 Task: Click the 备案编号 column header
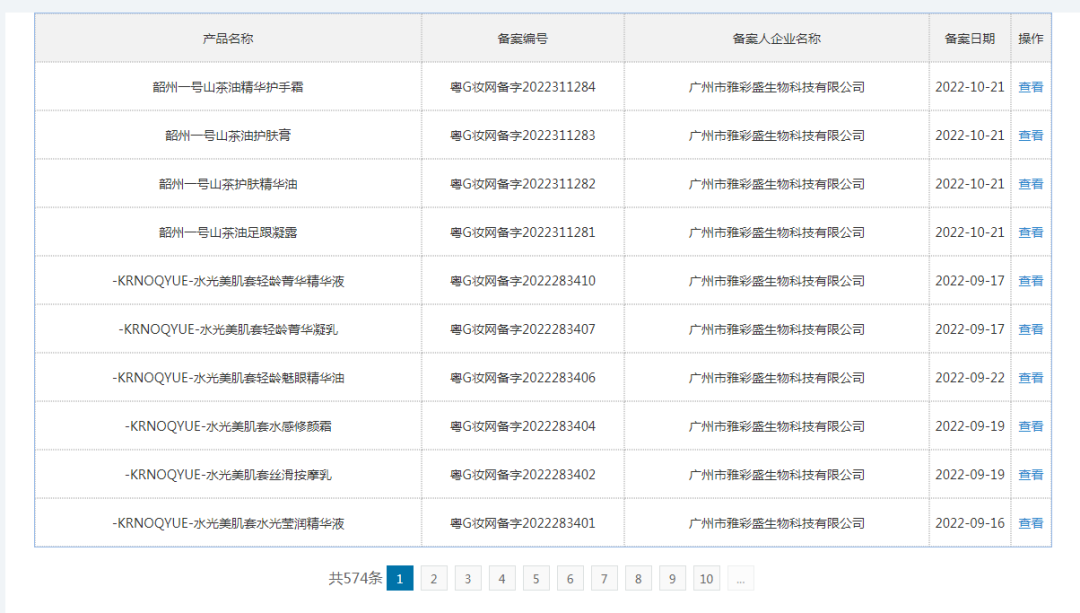[x=522, y=39]
